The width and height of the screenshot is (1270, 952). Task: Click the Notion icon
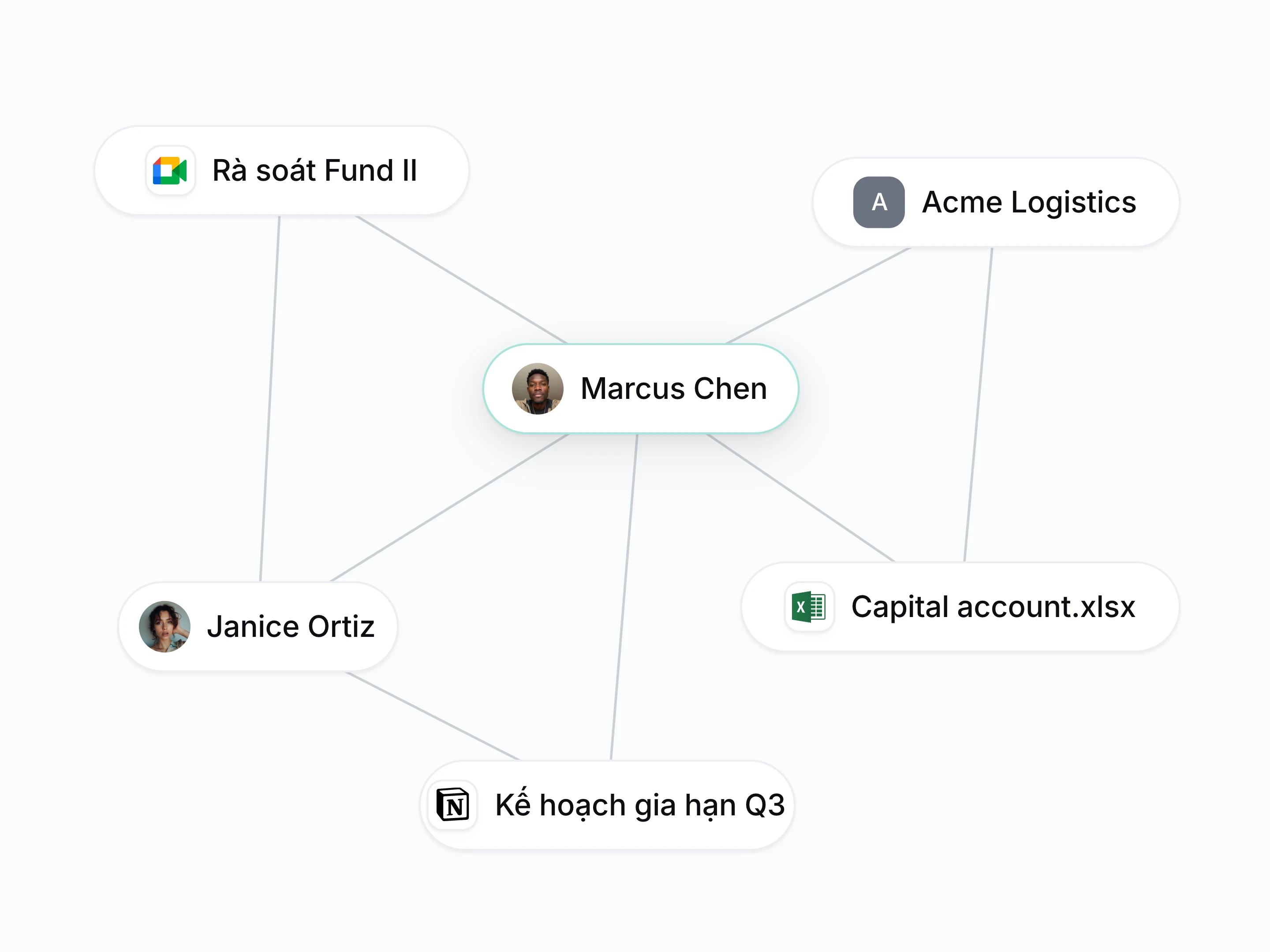pyautogui.click(x=453, y=804)
